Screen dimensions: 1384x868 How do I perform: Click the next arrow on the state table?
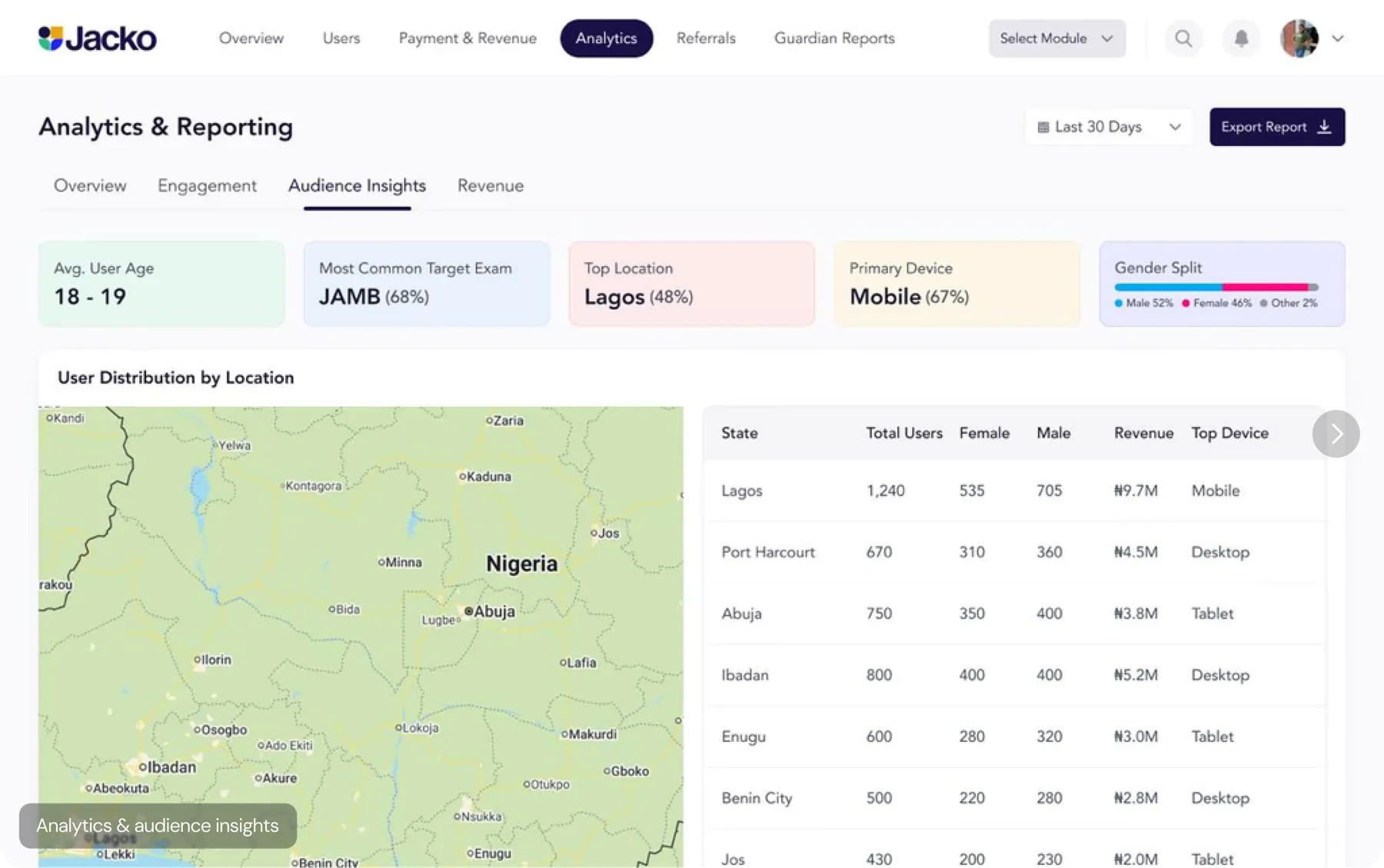click(1336, 434)
